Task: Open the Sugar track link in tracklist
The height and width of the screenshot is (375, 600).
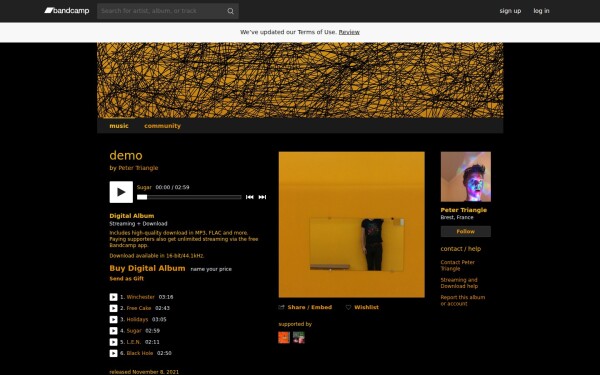Action: (x=134, y=331)
